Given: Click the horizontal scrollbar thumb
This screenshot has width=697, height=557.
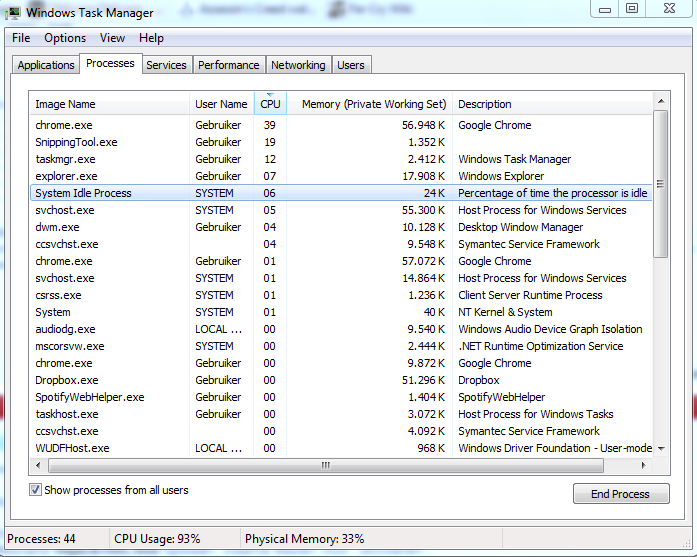Looking at the screenshot, I should click(326, 465).
